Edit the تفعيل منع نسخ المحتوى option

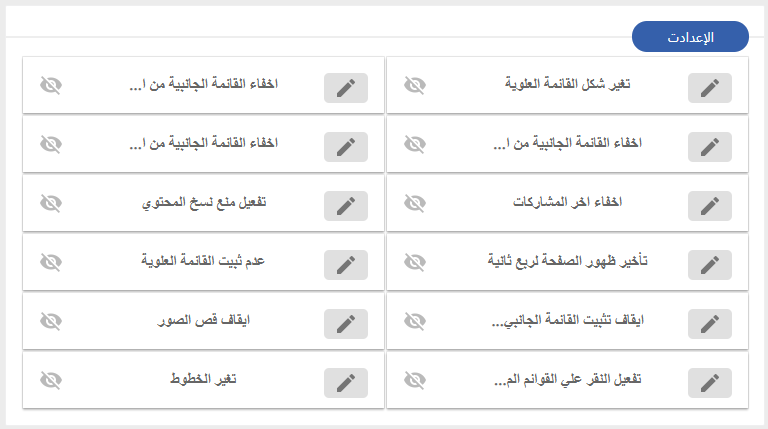pyautogui.click(x=346, y=206)
